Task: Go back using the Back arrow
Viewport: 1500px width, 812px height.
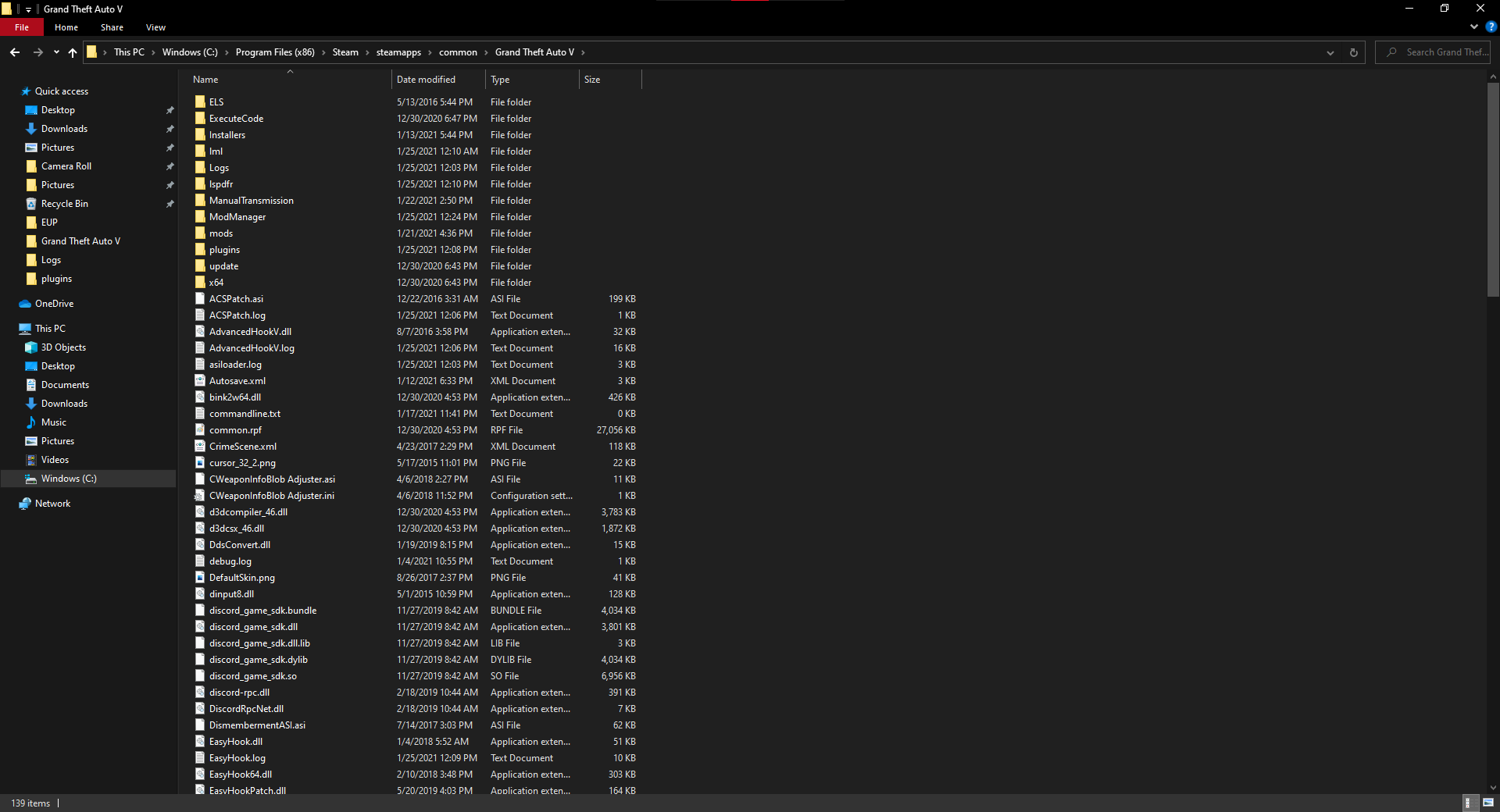Action: tap(15, 52)
